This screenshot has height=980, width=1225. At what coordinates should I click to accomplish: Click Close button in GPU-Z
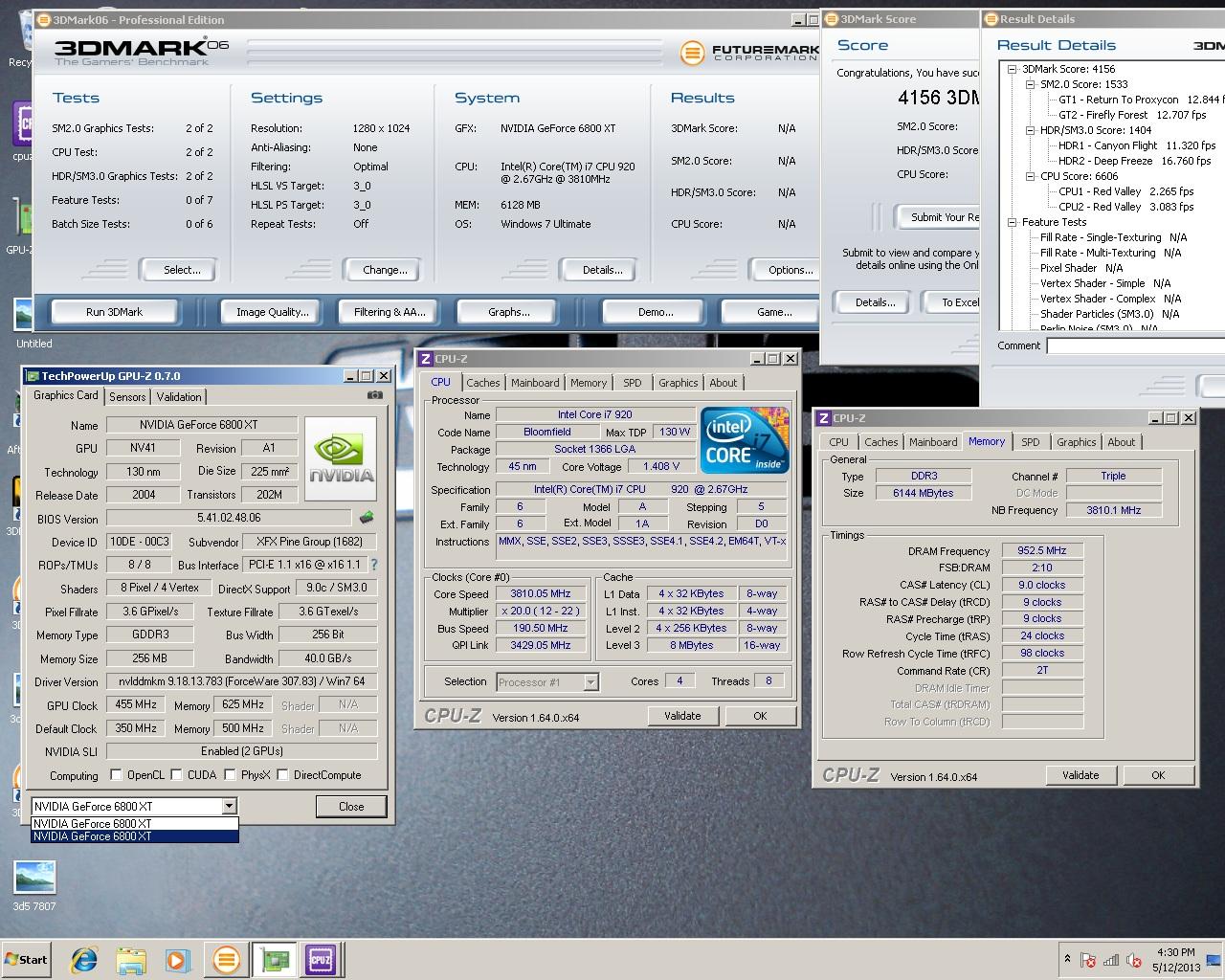(351, 807)
